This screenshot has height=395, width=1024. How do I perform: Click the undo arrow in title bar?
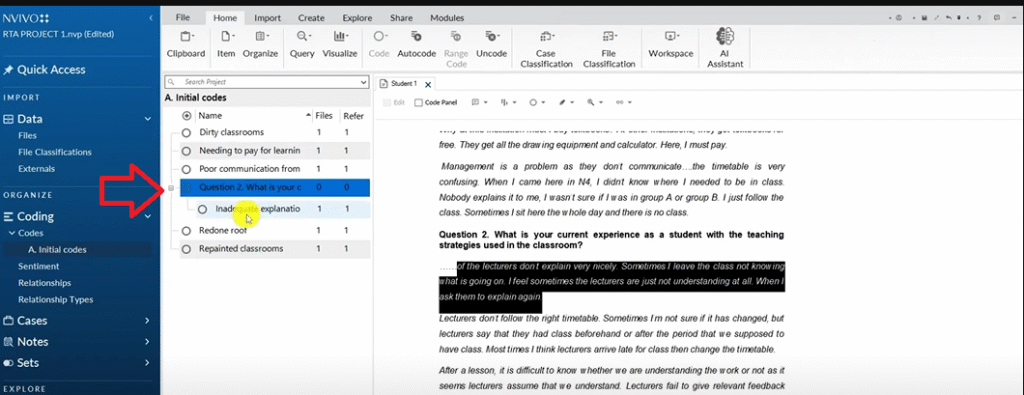click(x=948, y=17)
